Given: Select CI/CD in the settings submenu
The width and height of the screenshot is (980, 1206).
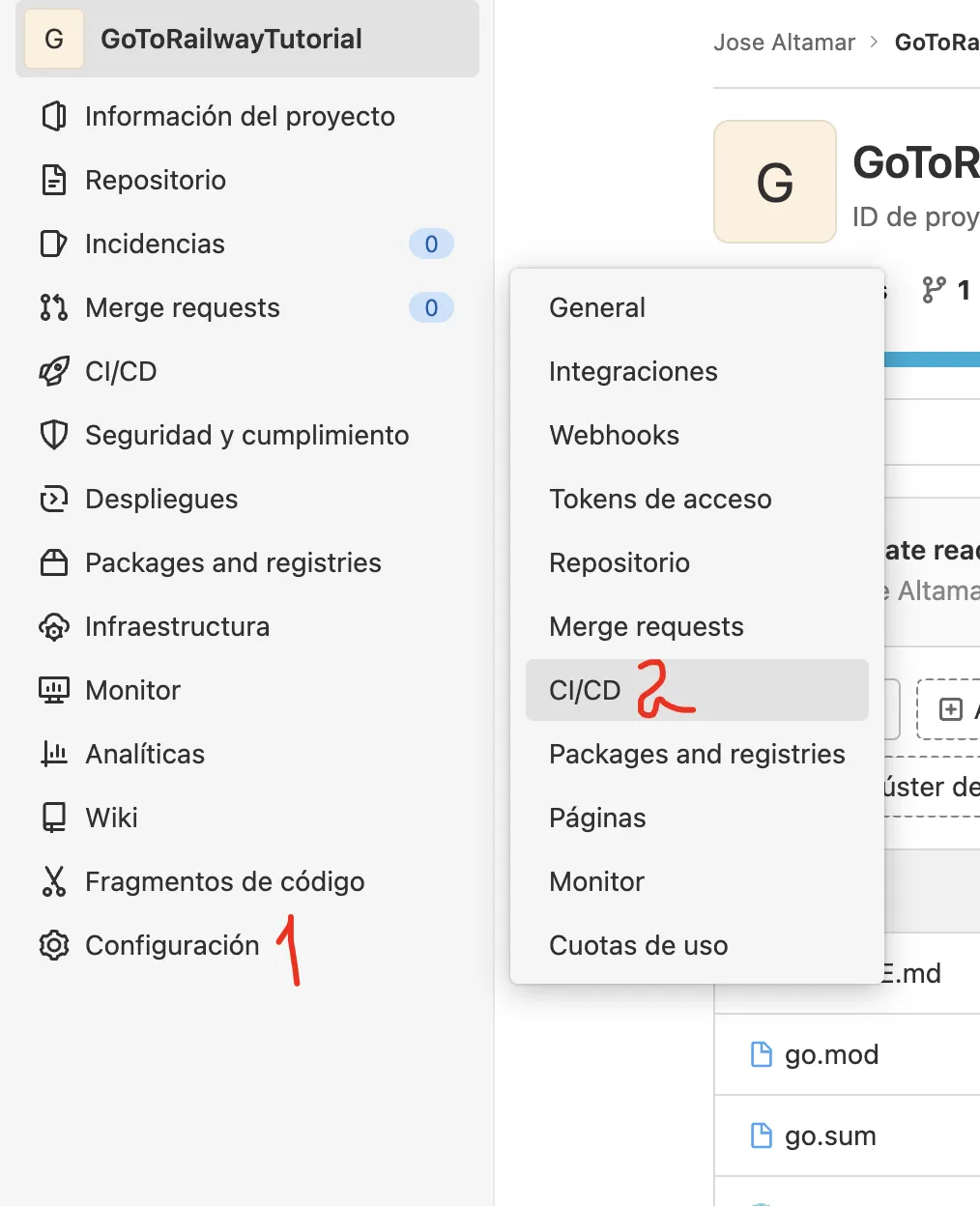Looking at the screenshot, I should [582, 690].
